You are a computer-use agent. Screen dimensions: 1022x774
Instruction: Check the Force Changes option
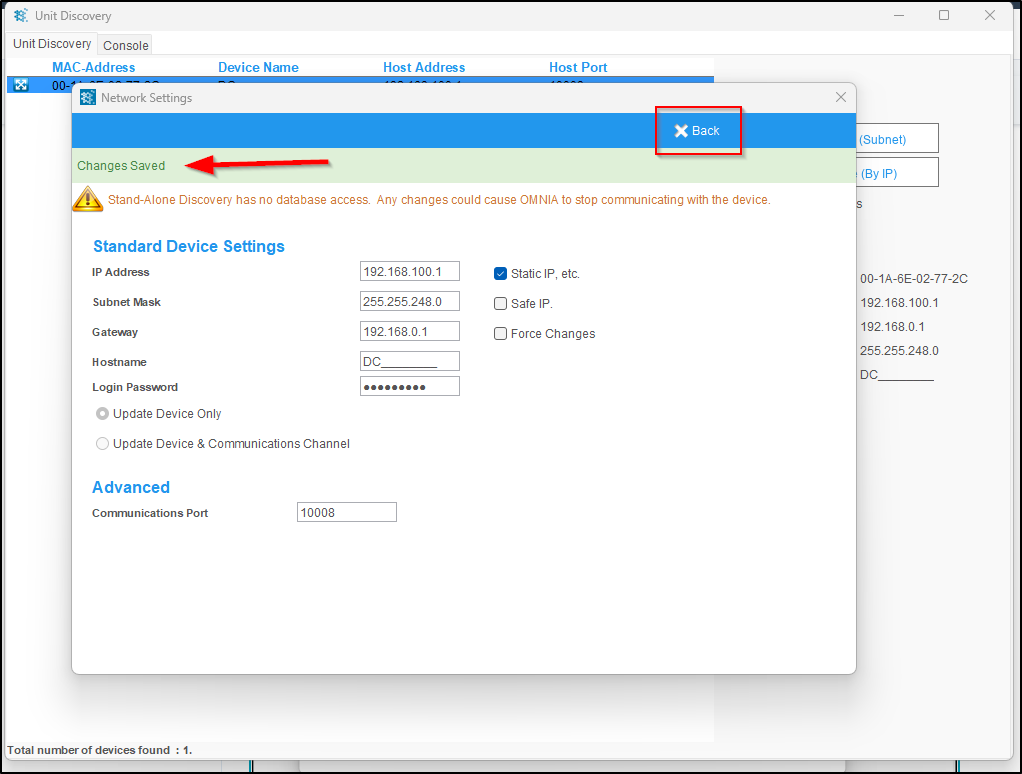point(501,334)
